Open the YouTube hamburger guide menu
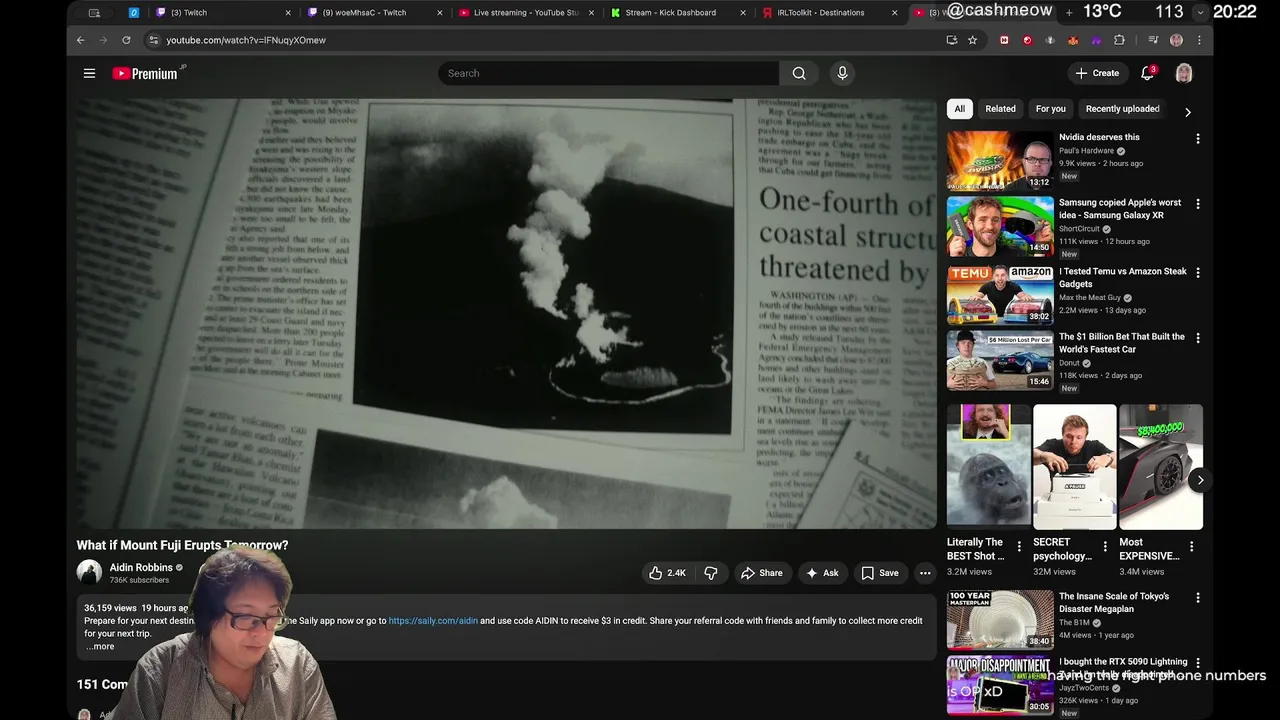1280x720 pixels. pos(89,73)
